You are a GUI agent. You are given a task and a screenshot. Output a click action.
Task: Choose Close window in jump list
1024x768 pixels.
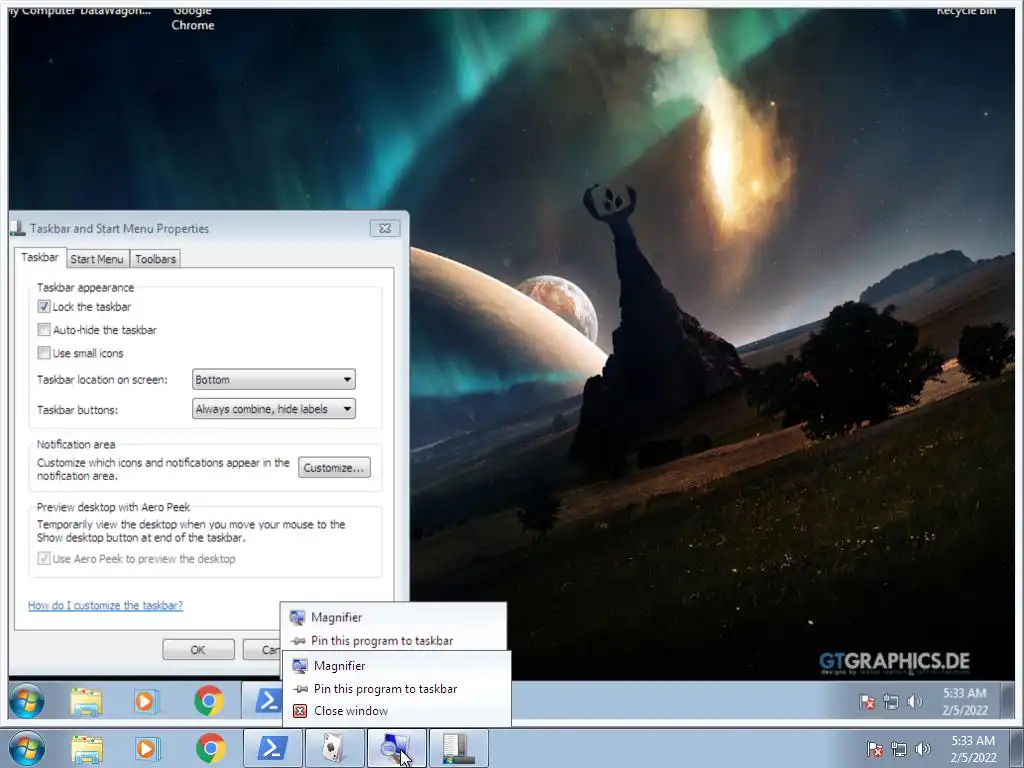point(397,711)
